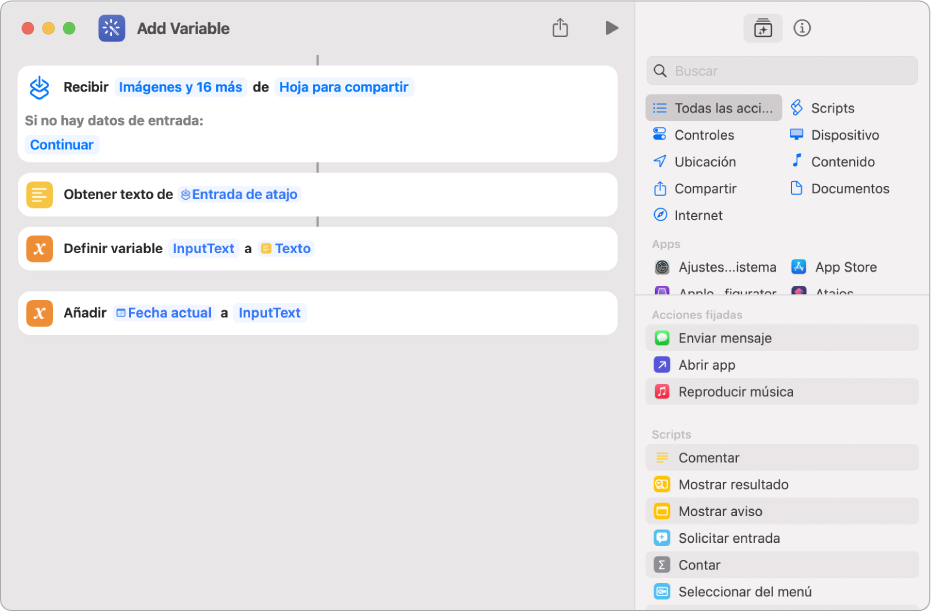The width and height of the screenshot is (931, 612).
Task: Select the Internet category
Action: [688, 215]
